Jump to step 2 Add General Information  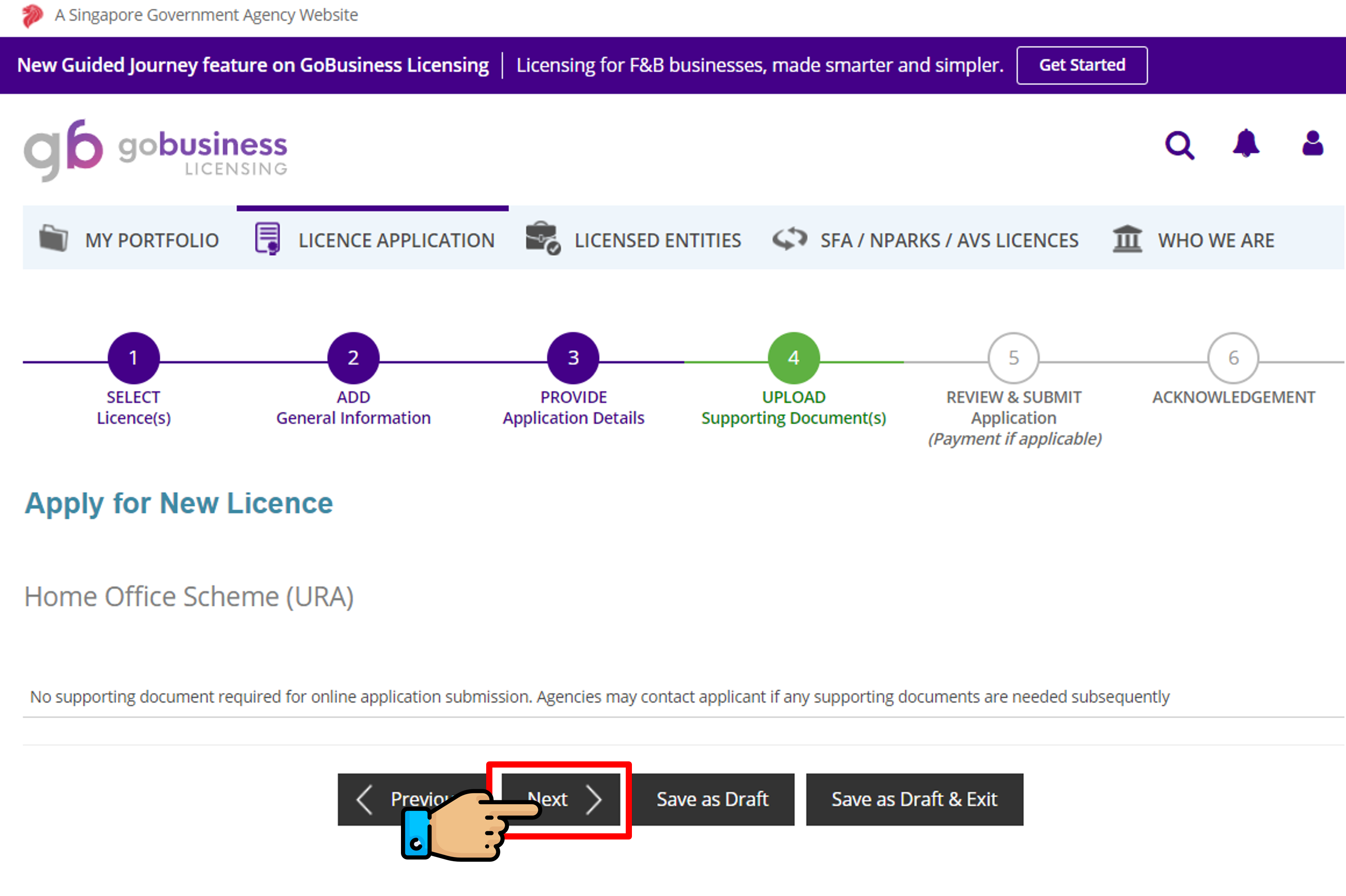pos(353,358)
